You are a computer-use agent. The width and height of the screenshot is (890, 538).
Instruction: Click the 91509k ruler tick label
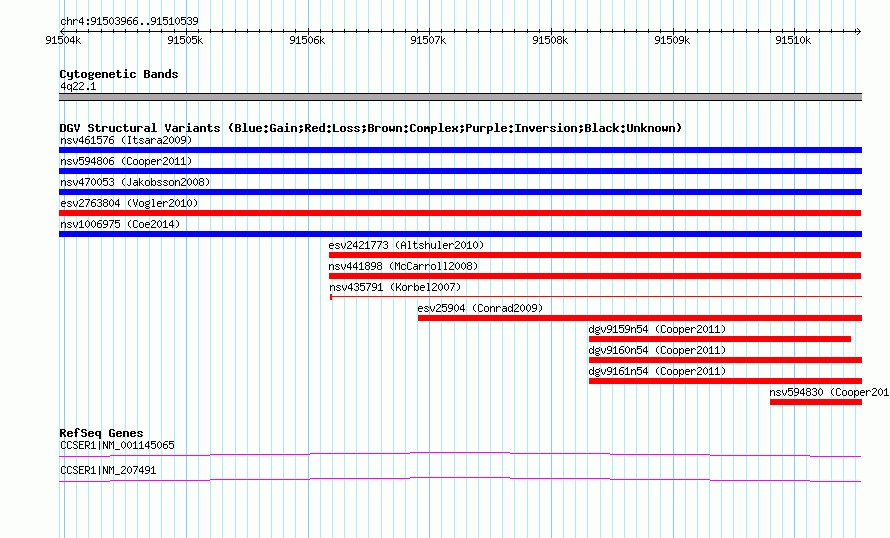pos(672,40)
